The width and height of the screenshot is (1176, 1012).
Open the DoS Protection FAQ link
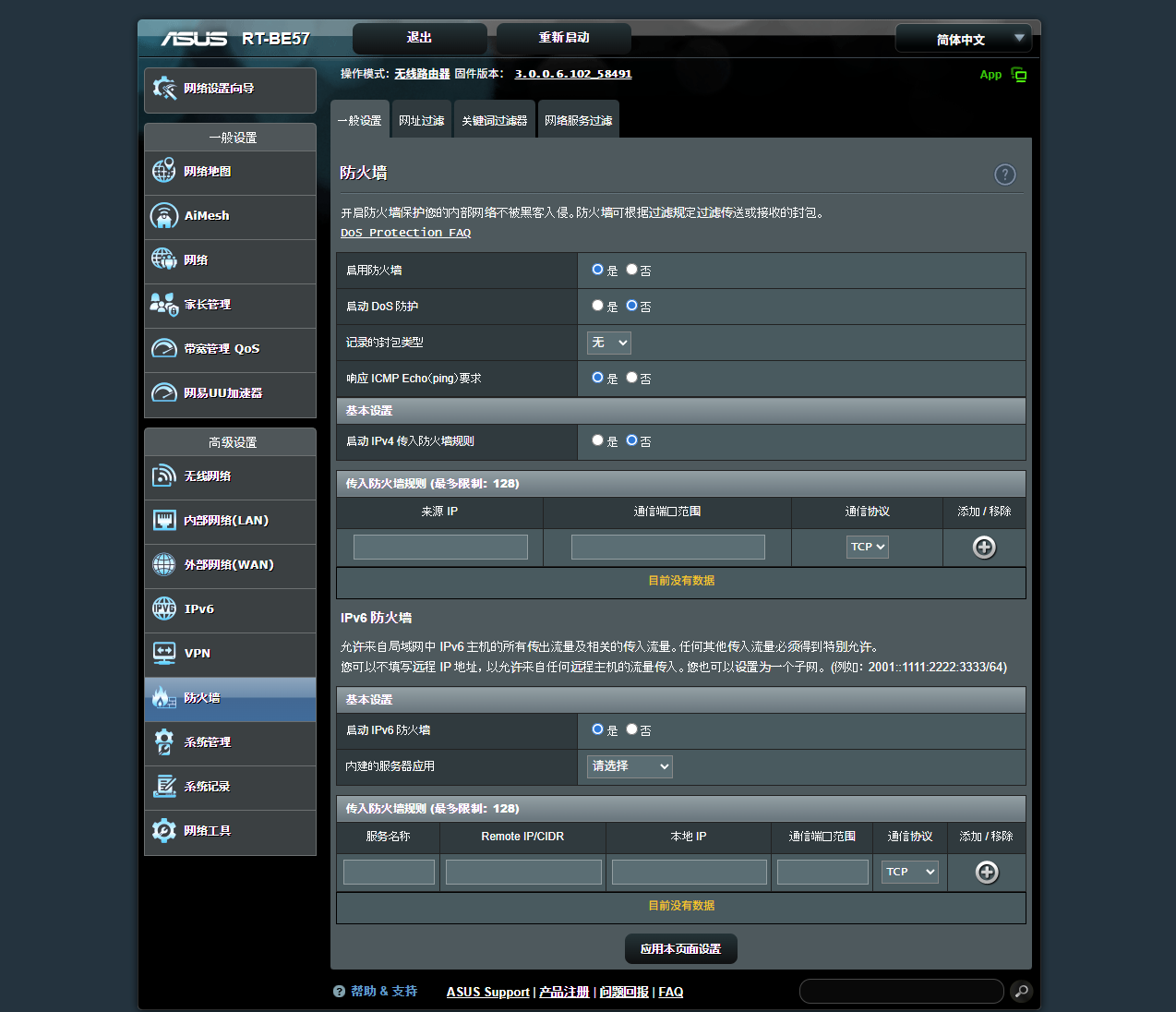405,233
